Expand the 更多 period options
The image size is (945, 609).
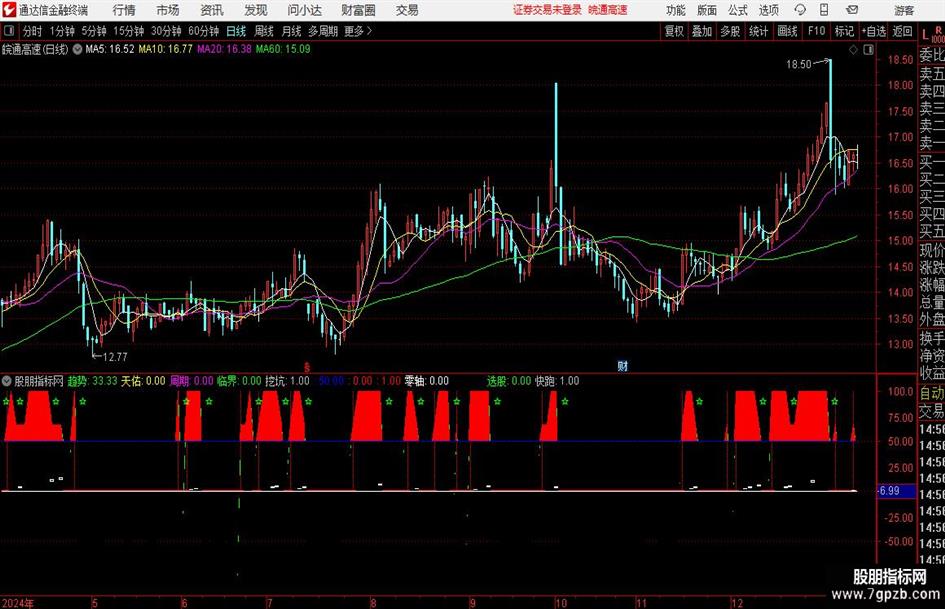point(358,31)
